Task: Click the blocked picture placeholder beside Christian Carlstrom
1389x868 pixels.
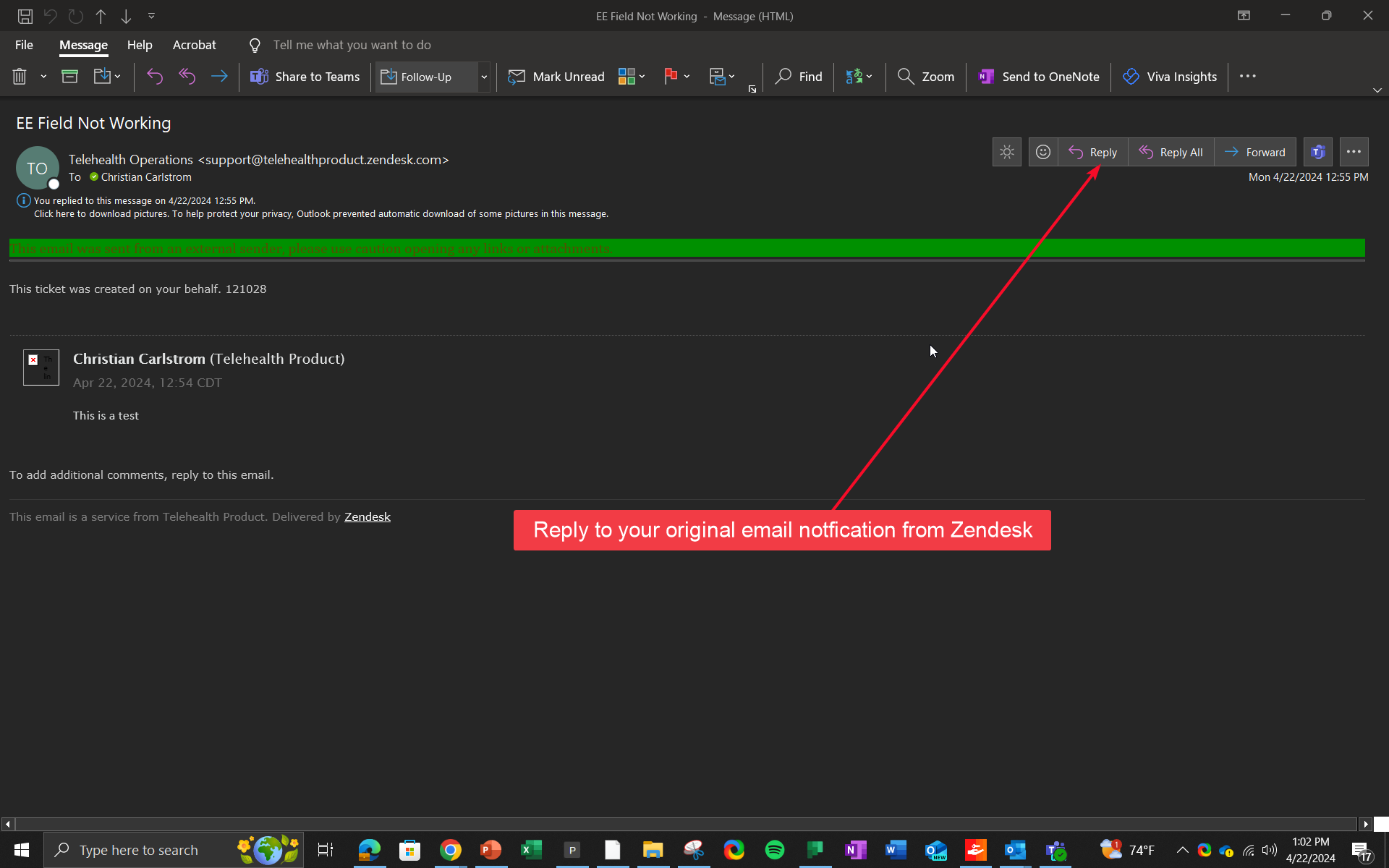Action: coord(41,367)
